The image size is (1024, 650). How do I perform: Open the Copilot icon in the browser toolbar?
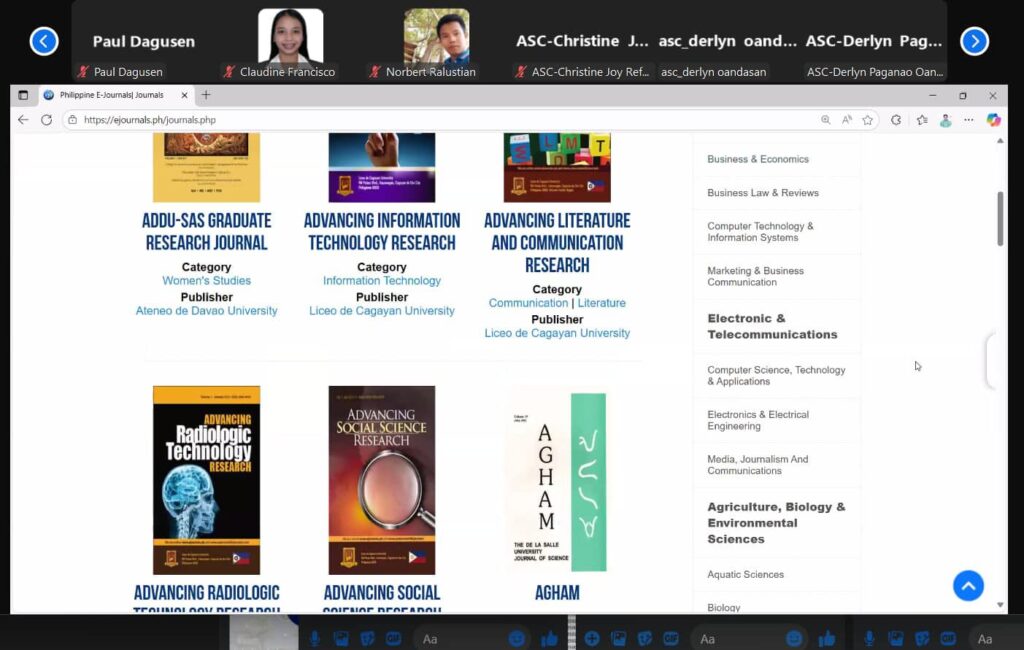click(993, 120)
